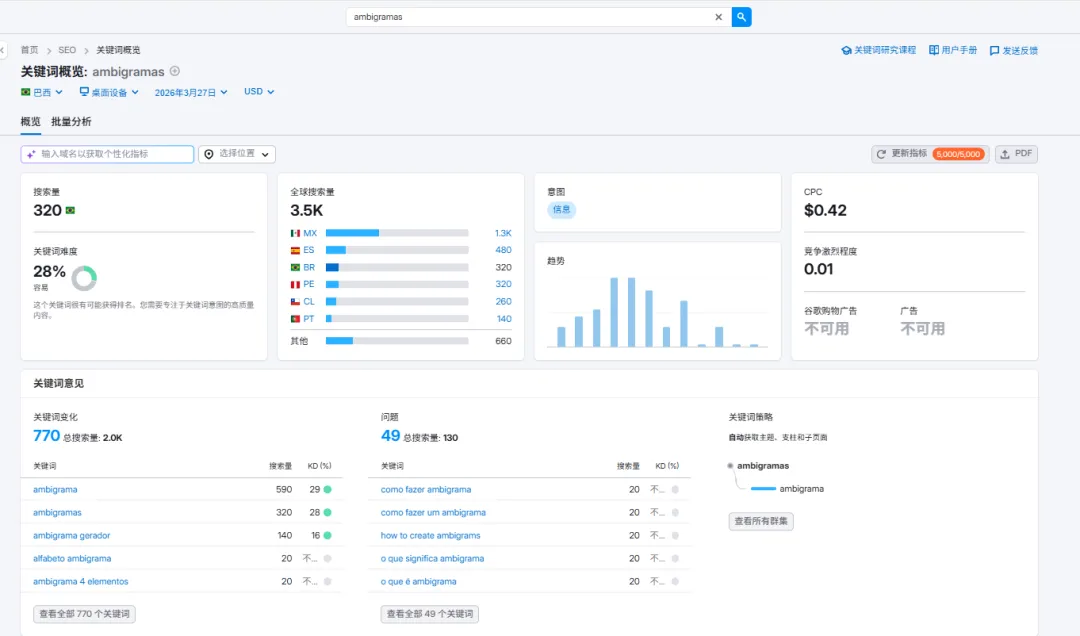Open 关键词研究课程 link
Image resolution: width=1080 pixels, height=636 pixels.
point(879,50)
